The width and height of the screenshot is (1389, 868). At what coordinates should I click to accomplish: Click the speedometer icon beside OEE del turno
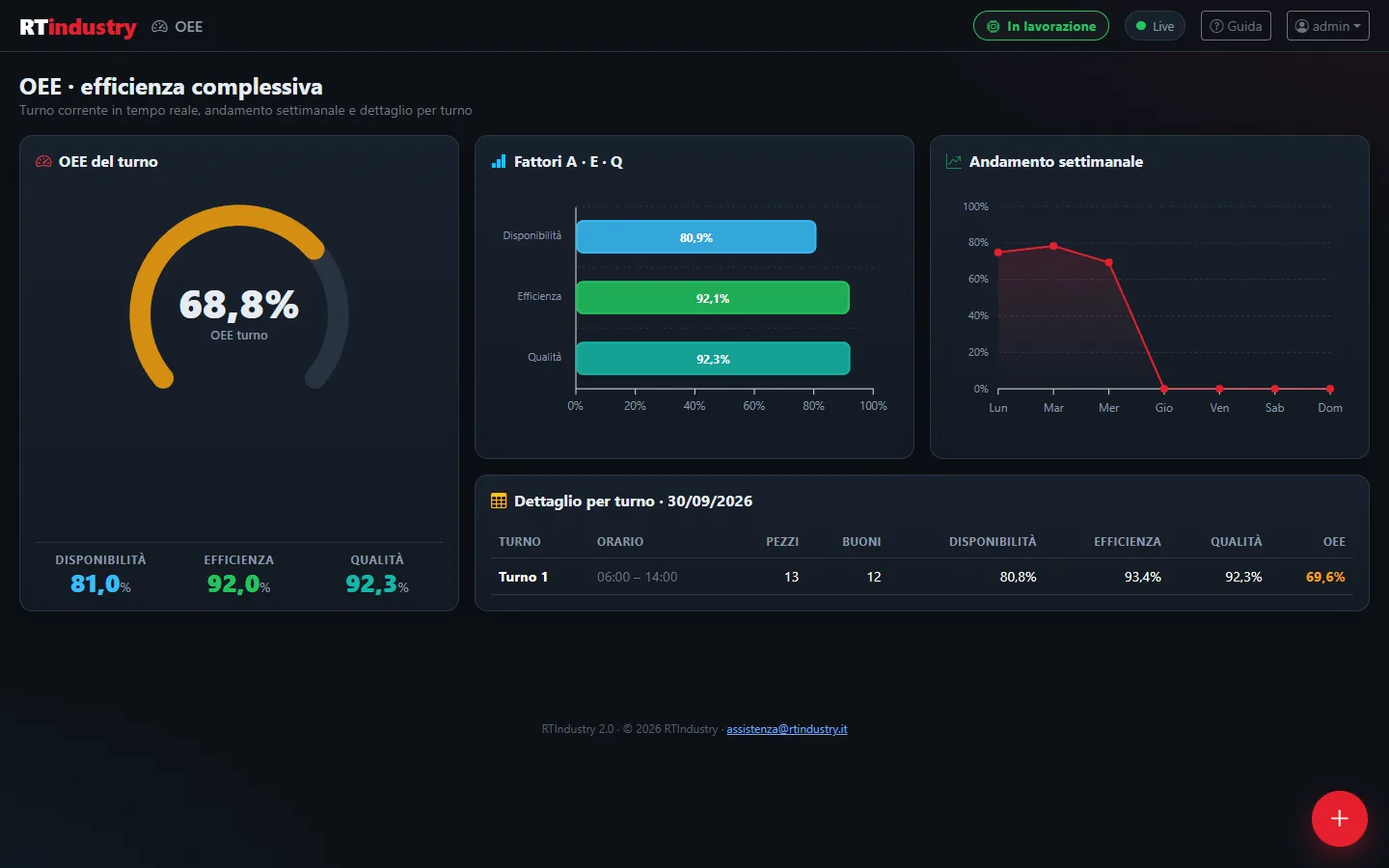coord(43,162)
